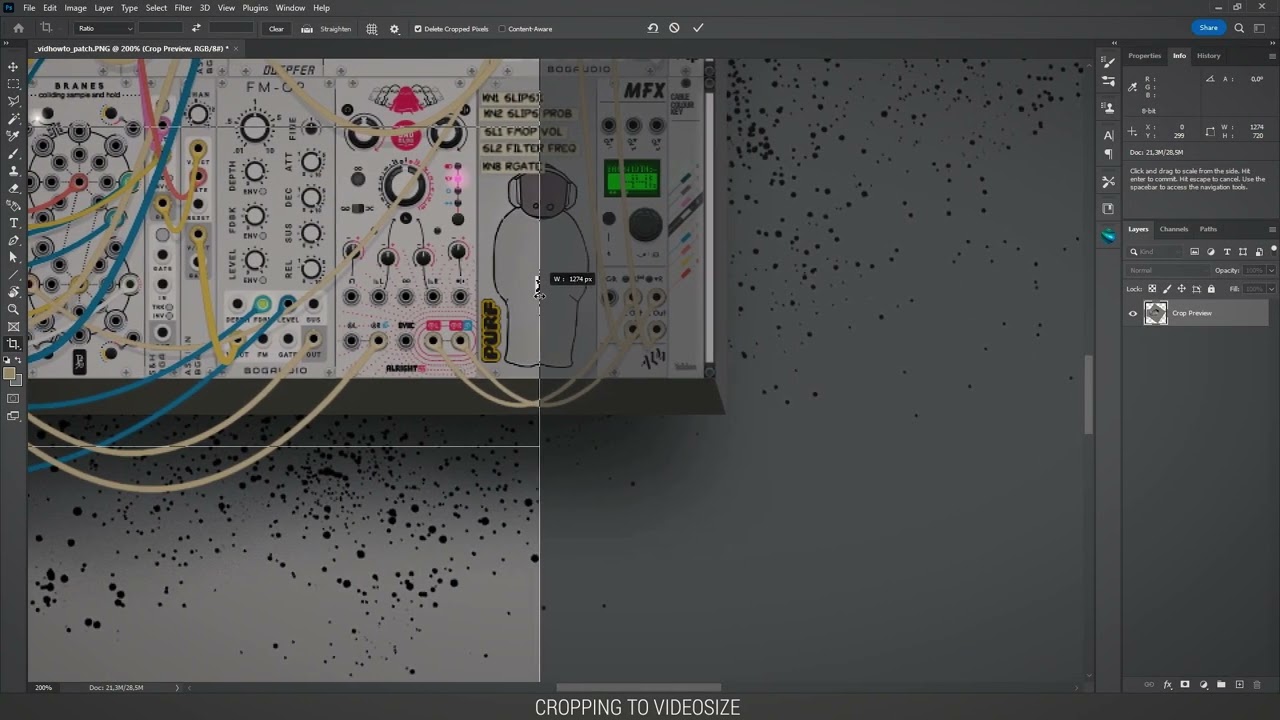The width and height of the screenshot is (1280, 720).
Task: Click the Crop Preview layer thumbnail
Action: 1155,313
